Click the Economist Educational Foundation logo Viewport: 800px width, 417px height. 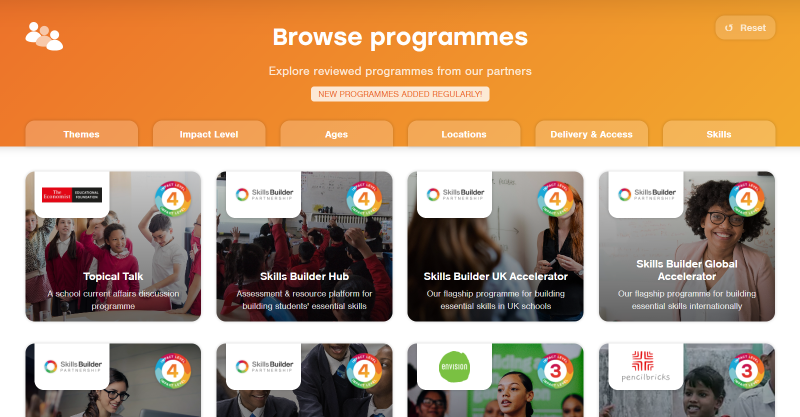(72, 194)
